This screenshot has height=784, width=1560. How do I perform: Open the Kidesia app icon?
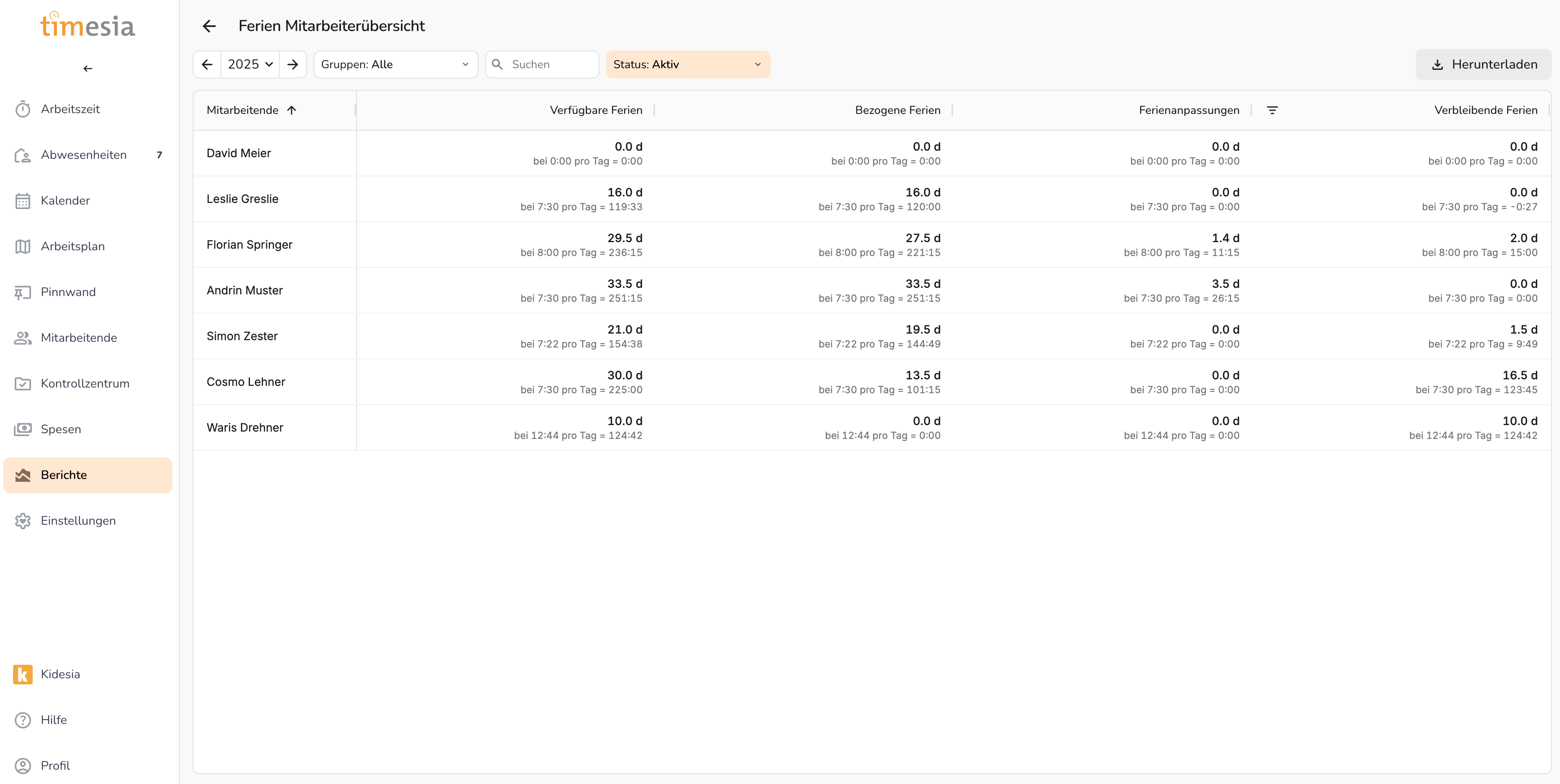[23, 674]
